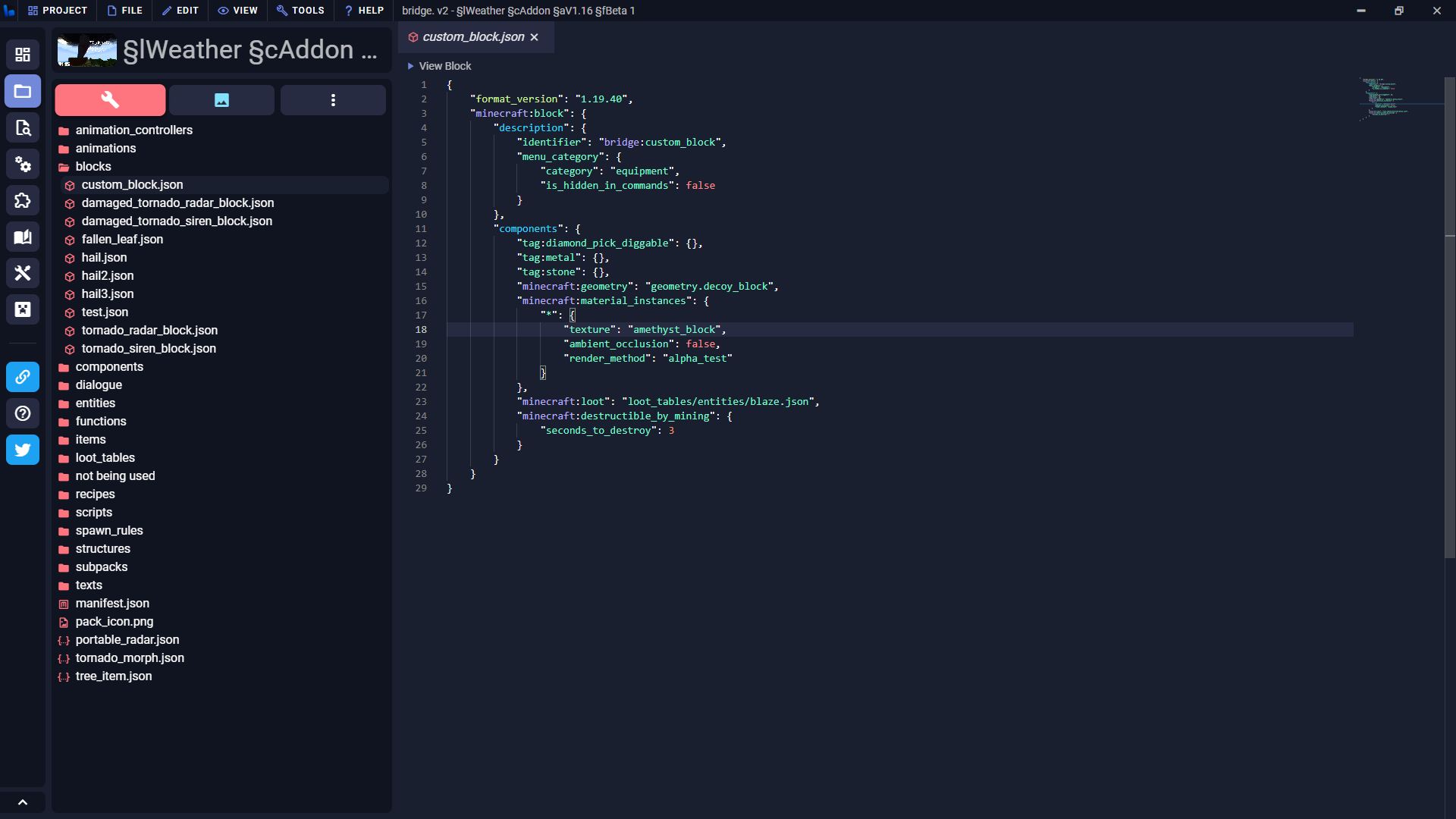Open the Twitter bird sidebar icon
This screenshot has height=819, width=1456.
pos(23,450)
